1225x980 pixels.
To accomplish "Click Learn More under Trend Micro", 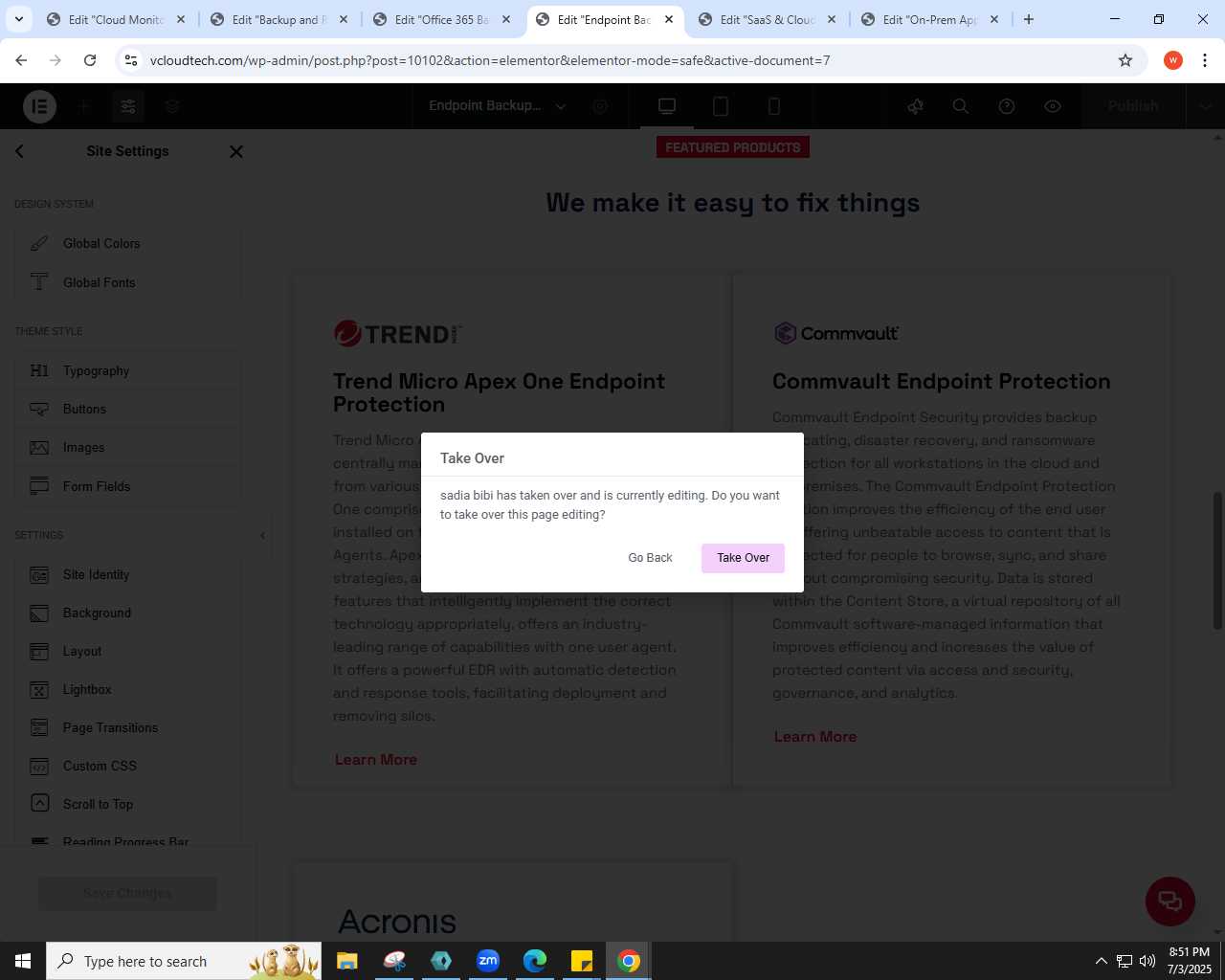I will coord(376,760).
